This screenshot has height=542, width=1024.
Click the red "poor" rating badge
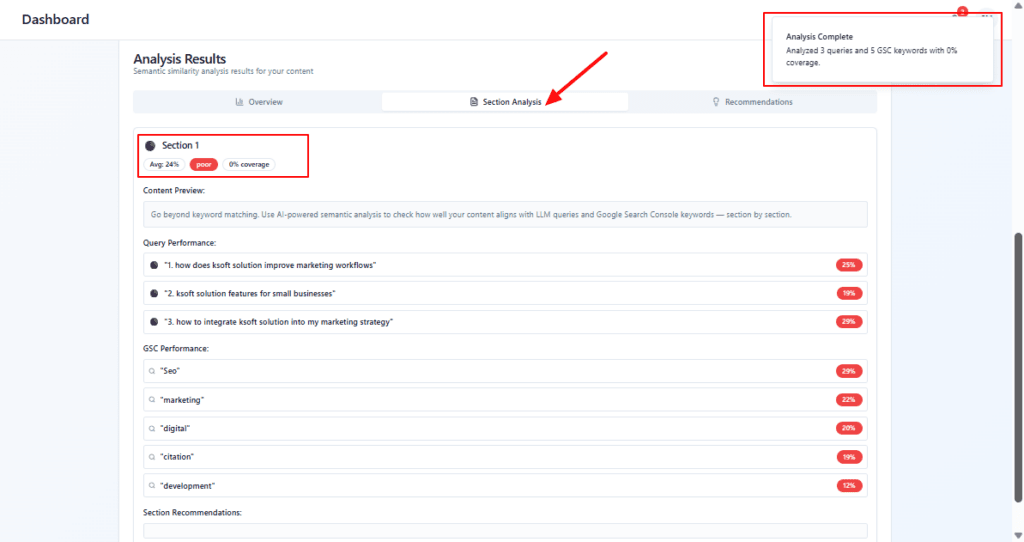click(x=204, y=164)
